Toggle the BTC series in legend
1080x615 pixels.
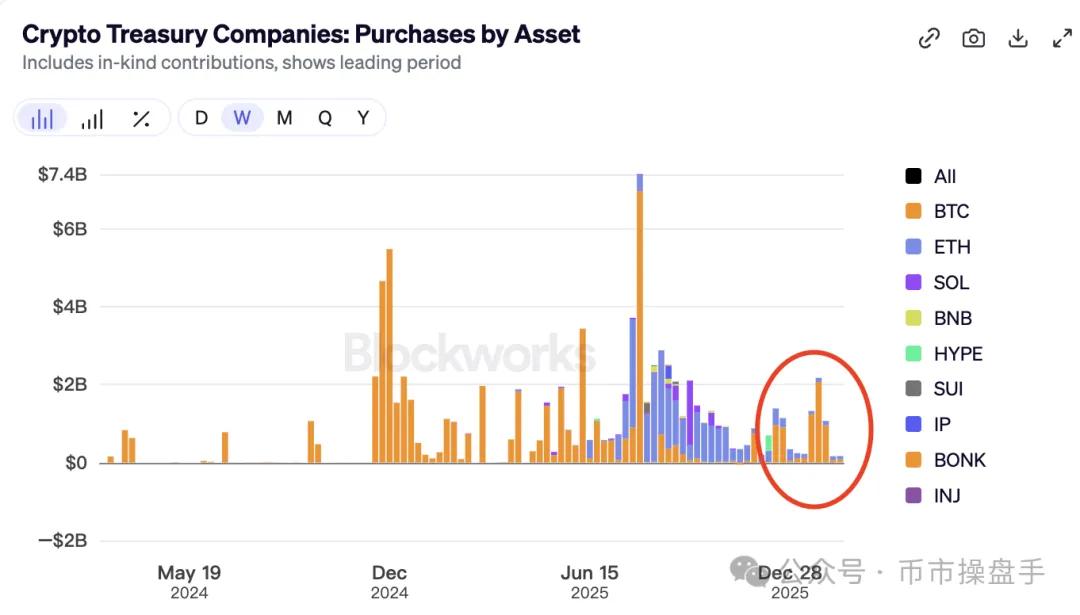pos(951,212)
